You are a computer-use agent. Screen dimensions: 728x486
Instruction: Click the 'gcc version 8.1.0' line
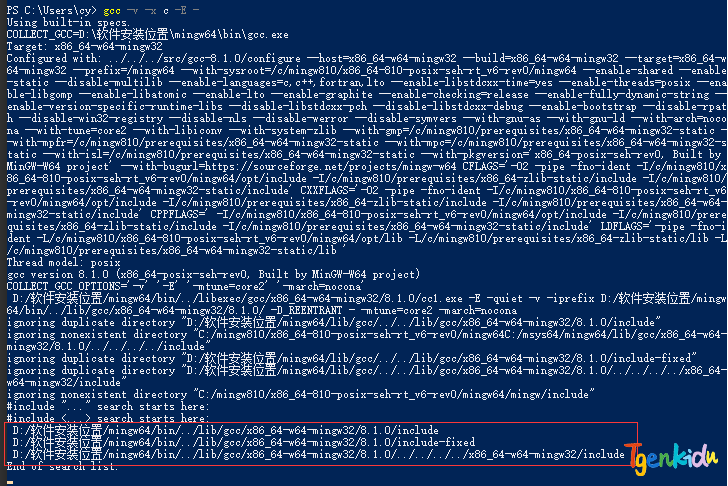point(213,274)
